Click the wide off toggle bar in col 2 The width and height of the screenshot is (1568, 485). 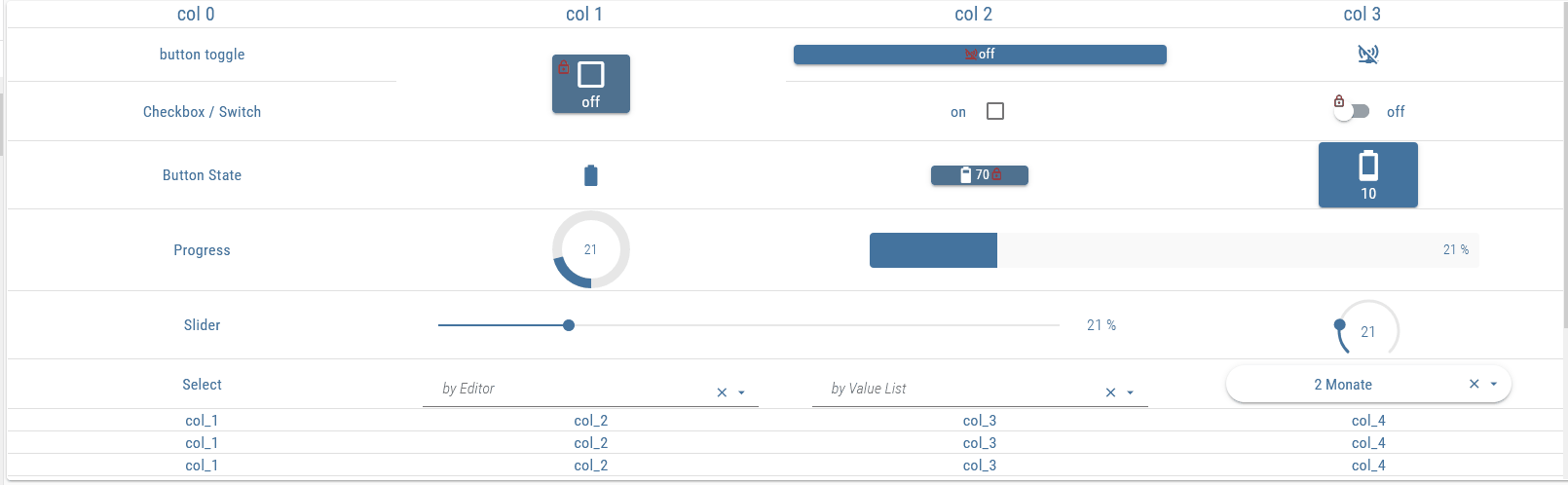point(980,55)
